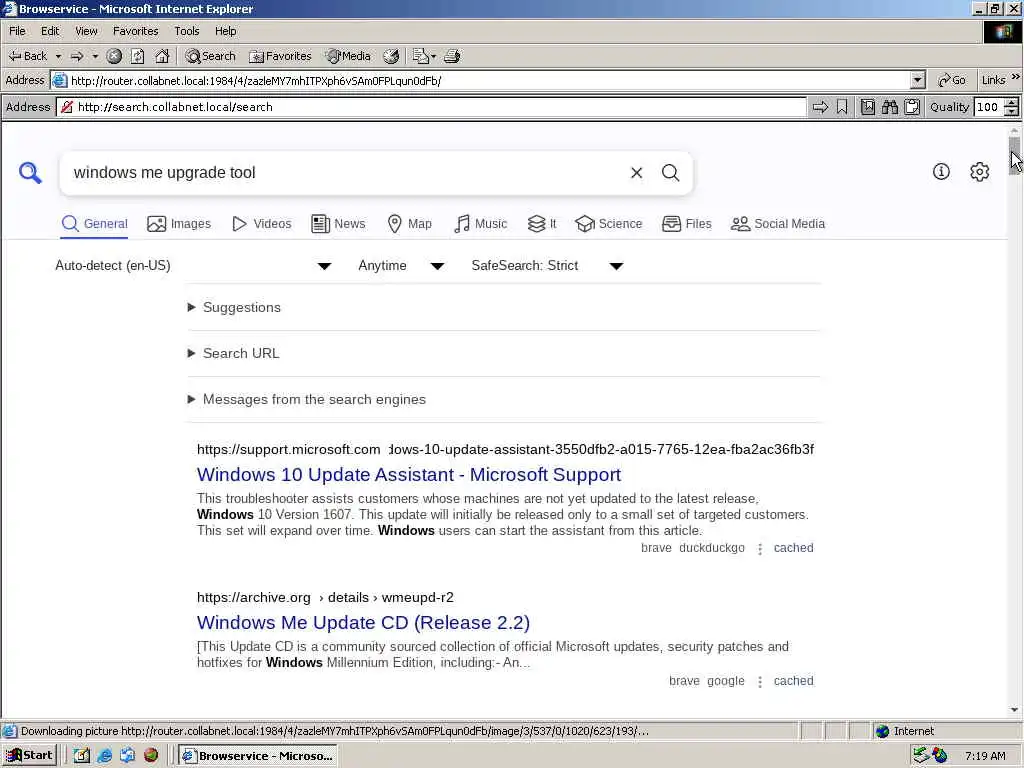
Task: Open cached link for Windows 10 result
Action: pos(793,548)
